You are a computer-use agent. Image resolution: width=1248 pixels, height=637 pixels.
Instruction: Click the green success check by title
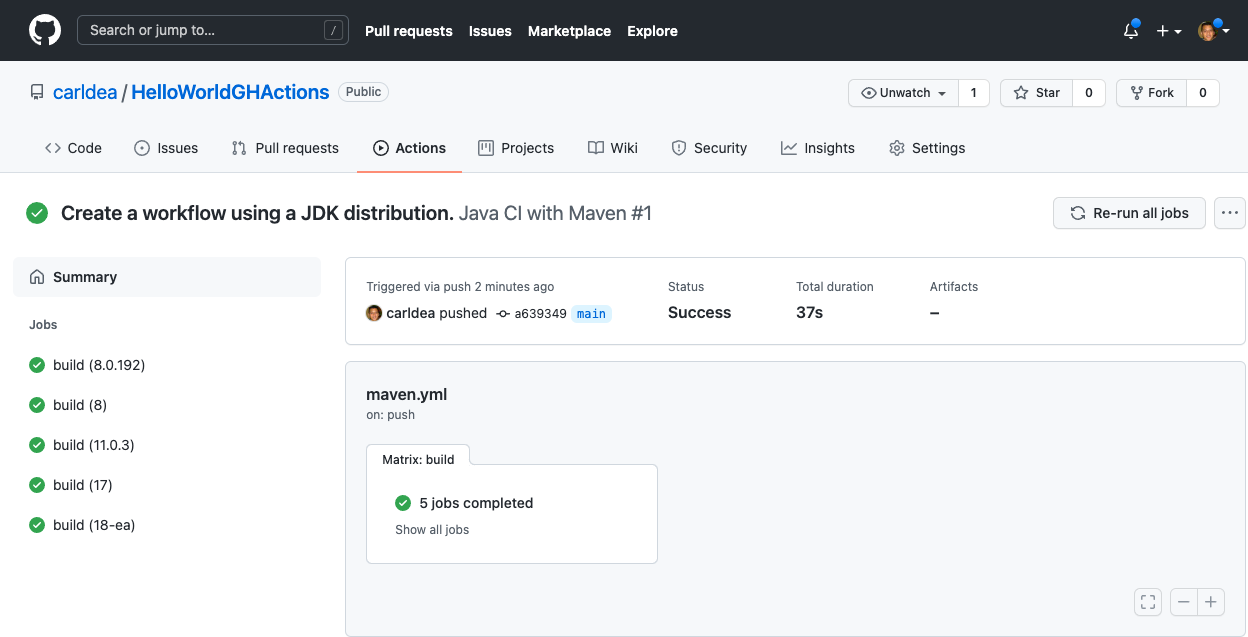tap(37, 213)
